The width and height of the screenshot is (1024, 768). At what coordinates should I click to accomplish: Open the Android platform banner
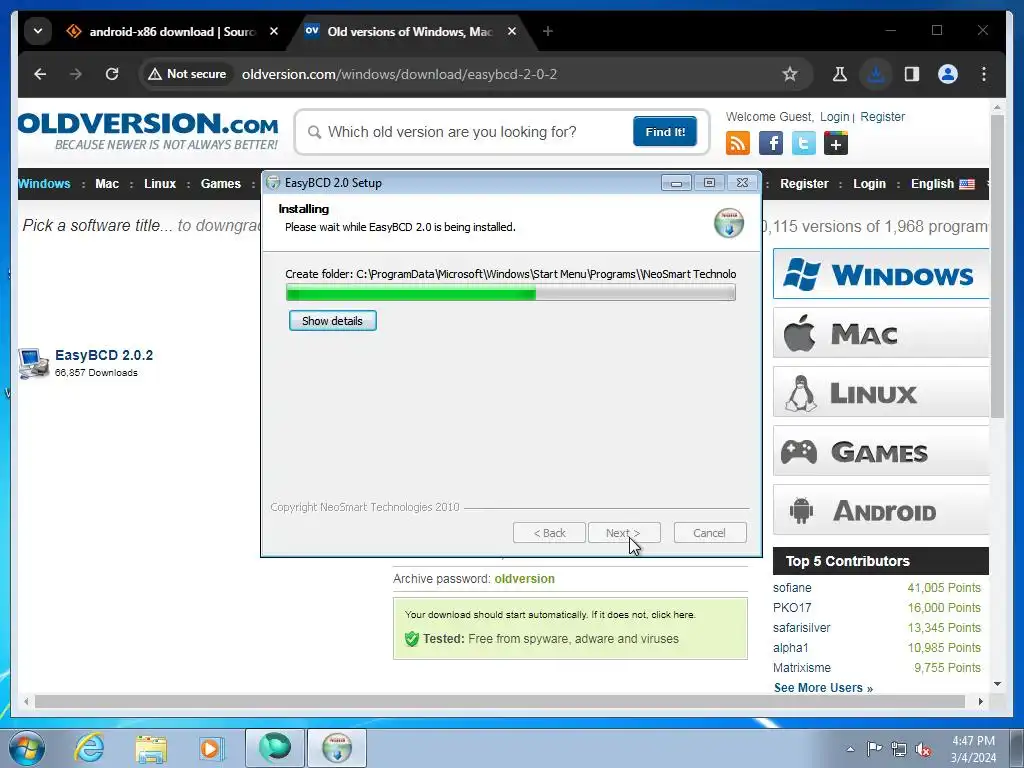click(881, 510)
